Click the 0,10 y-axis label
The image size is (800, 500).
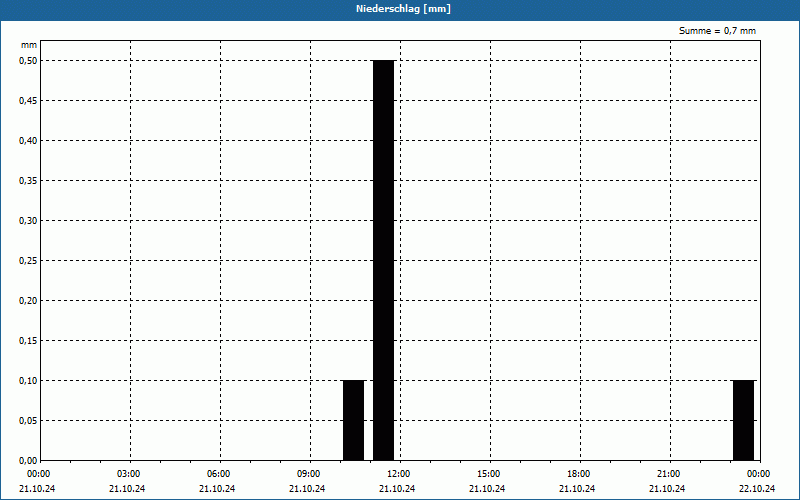[x=28, y=381]
